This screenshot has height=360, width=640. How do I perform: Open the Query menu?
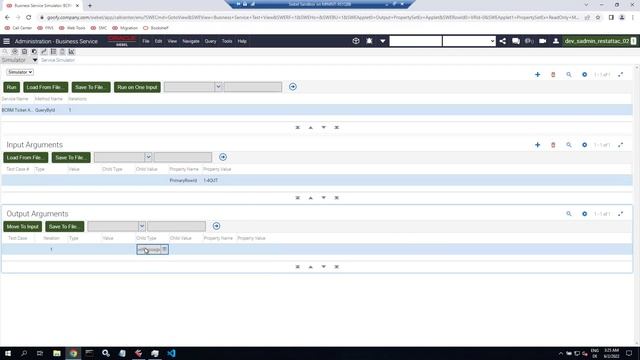tap(210, 41)
